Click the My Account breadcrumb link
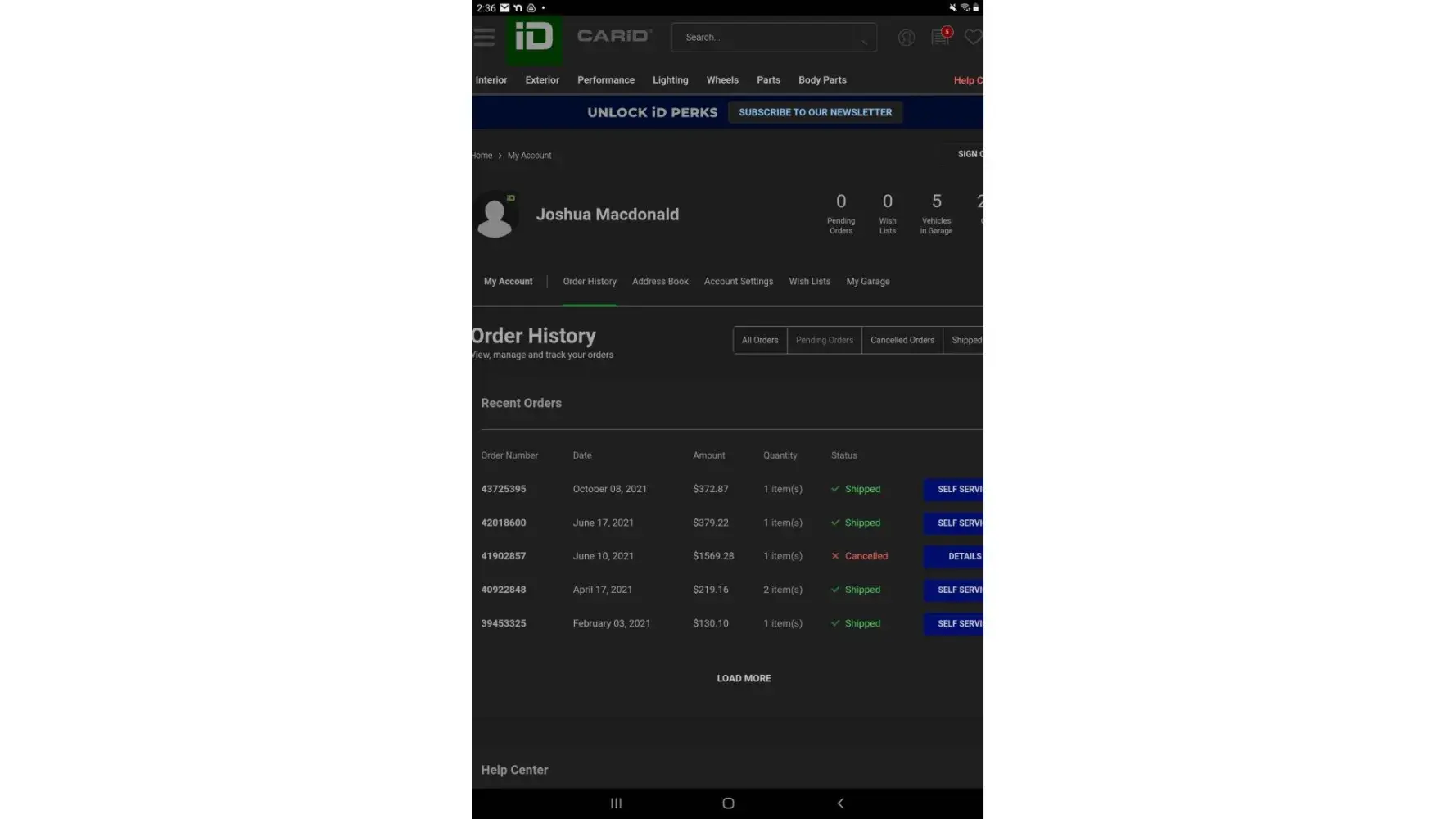The image size is (1456, 819). click(x=529, y=156)
